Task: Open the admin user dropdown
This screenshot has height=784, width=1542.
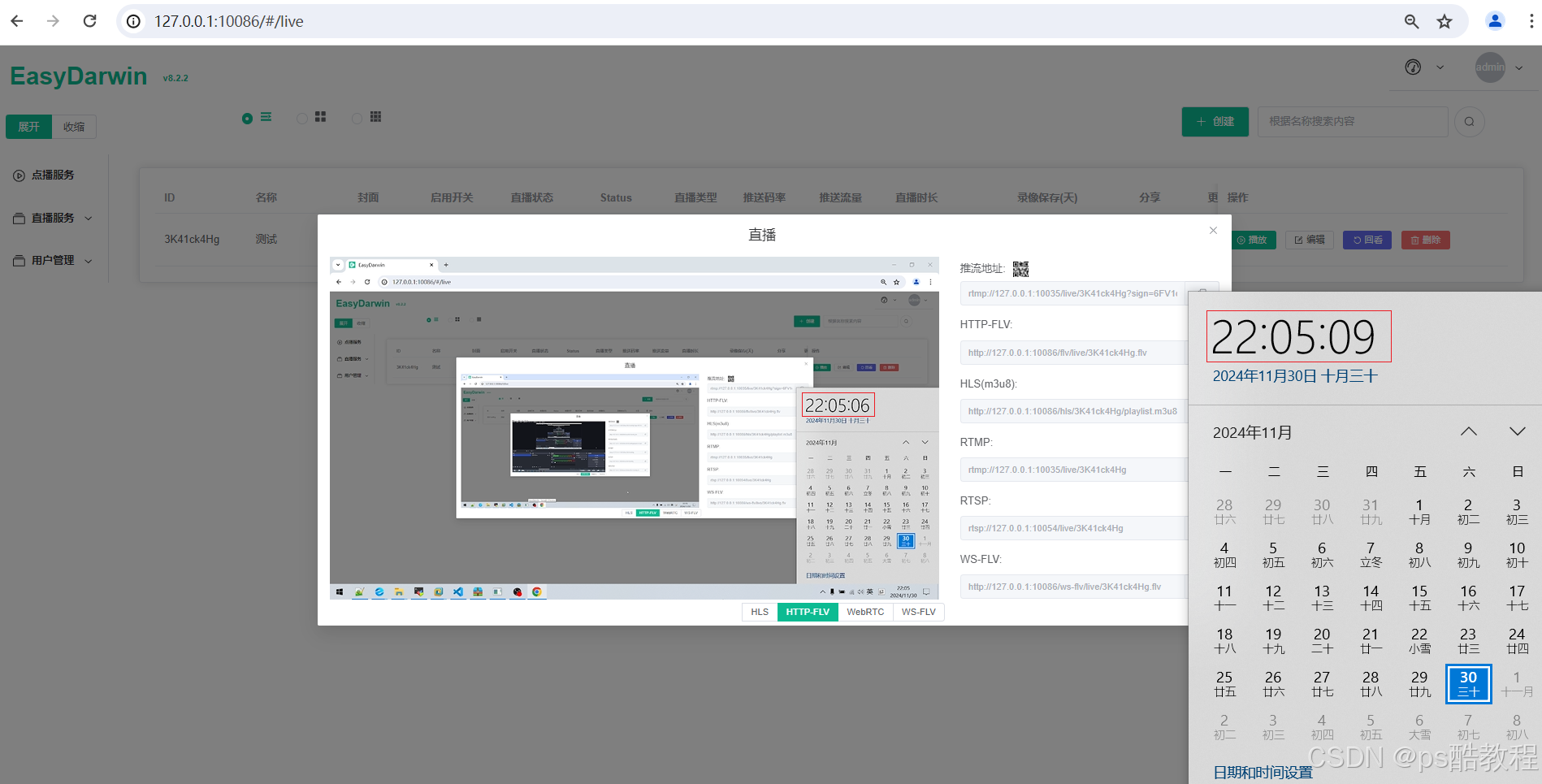Action: pos(1499,67)
